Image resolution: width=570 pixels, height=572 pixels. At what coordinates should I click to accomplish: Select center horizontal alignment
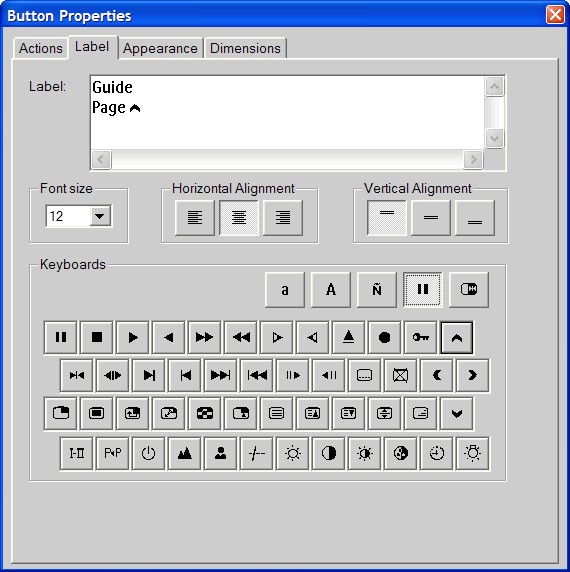click(239, 218)
